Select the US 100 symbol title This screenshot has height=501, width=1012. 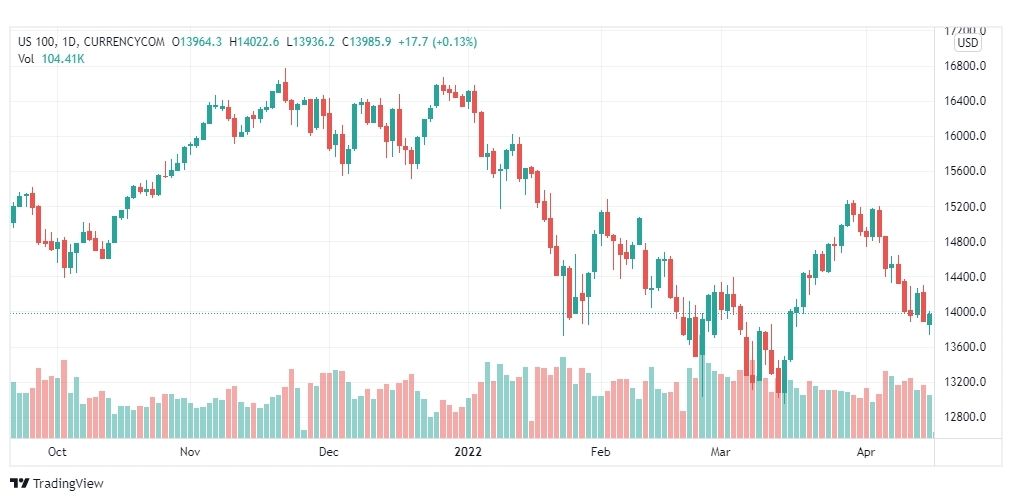(35, 42)
